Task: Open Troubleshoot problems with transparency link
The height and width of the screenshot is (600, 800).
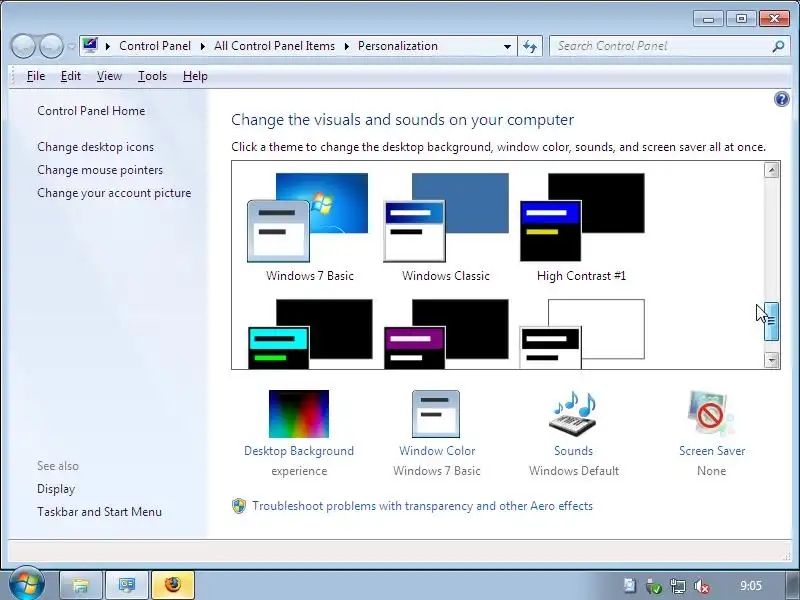Action: click(x=422, y=506)
